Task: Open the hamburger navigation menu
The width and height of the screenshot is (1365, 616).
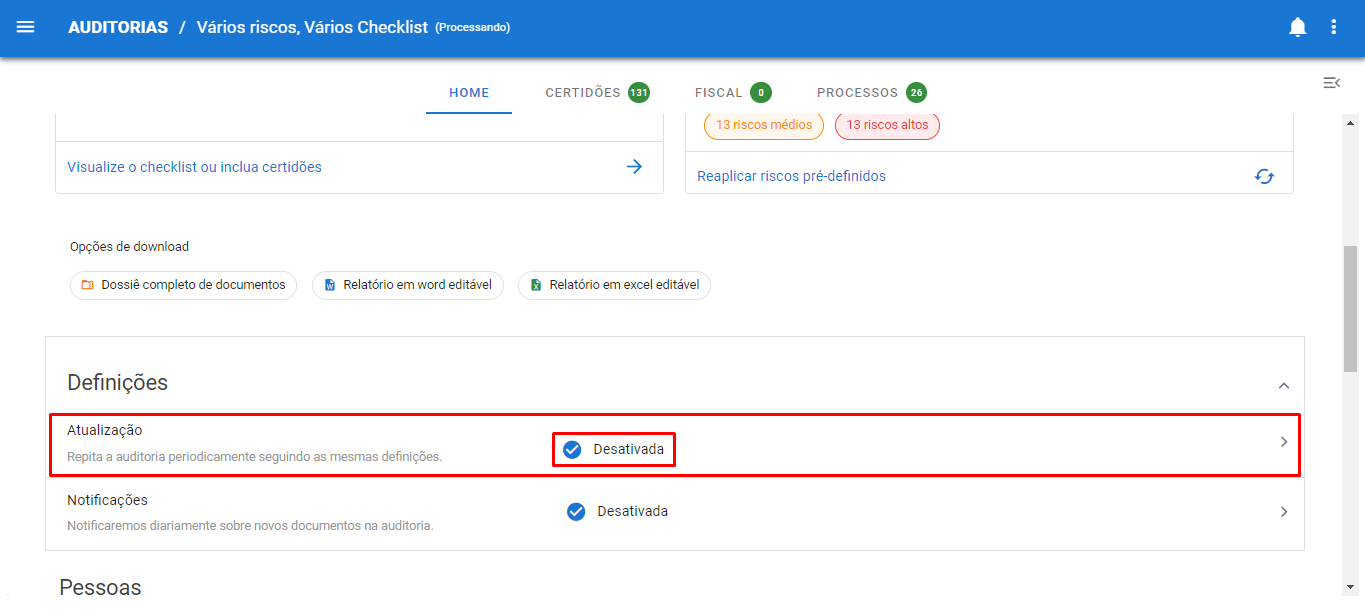Action: coord(26,27)
